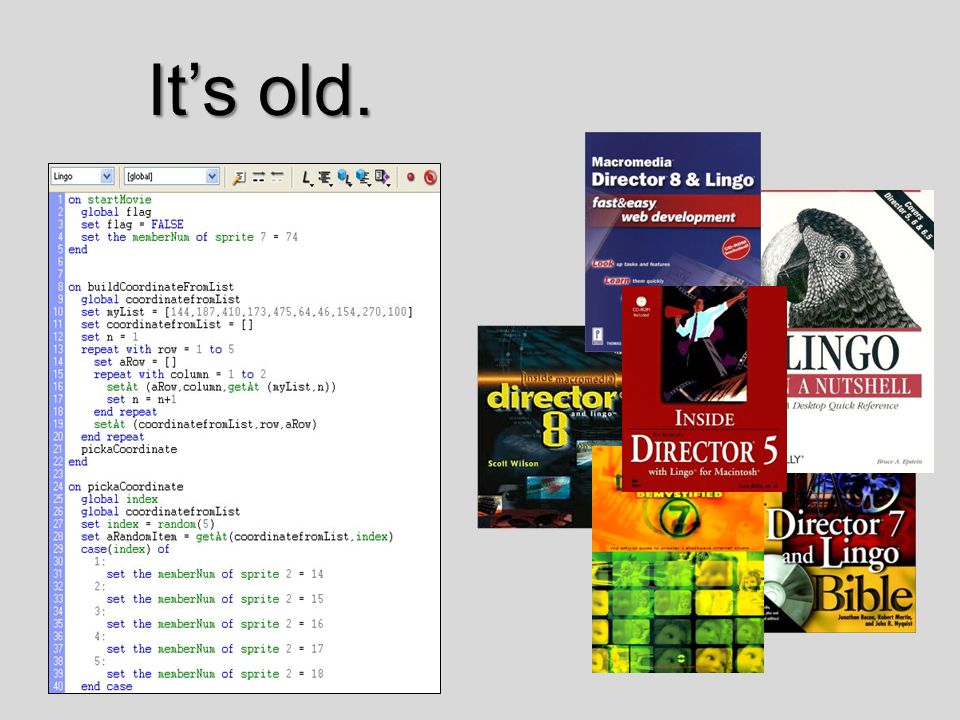Click the 'set flag = FALSE' line
This screenshot has height=720, width=960.
pos(132,225)
